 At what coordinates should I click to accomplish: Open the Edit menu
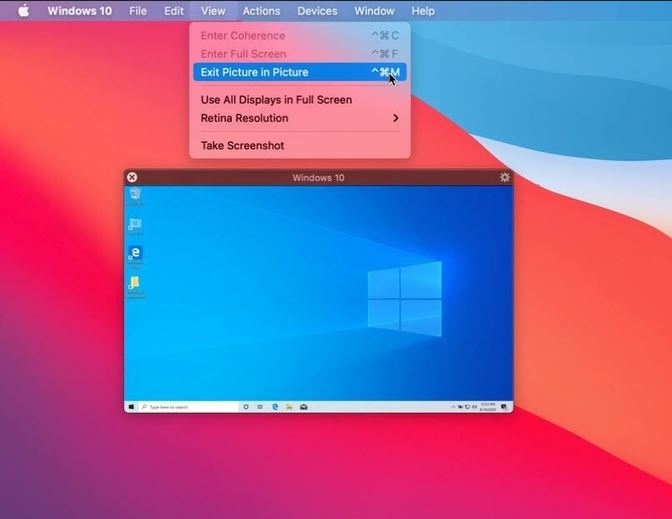(x=174, y=11)
